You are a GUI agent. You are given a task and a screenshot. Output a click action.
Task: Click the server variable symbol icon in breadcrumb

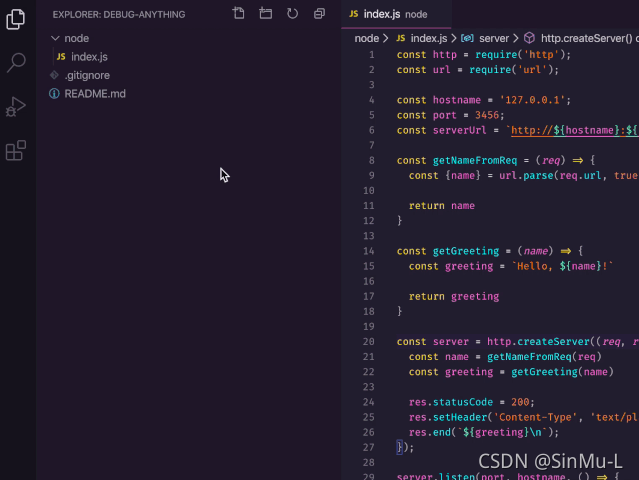pyautogui.click(x=467, y=38)
